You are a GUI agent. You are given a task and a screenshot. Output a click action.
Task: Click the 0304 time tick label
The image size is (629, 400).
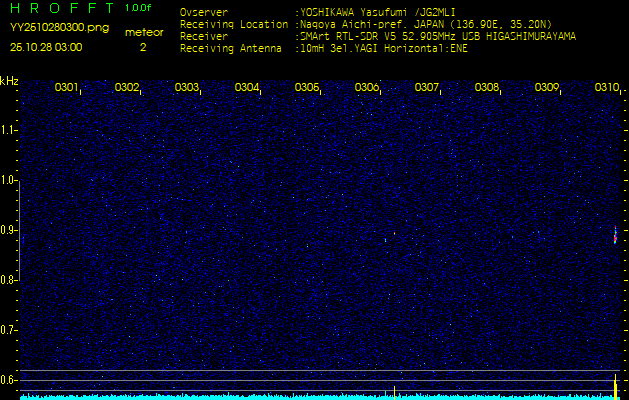247,88
